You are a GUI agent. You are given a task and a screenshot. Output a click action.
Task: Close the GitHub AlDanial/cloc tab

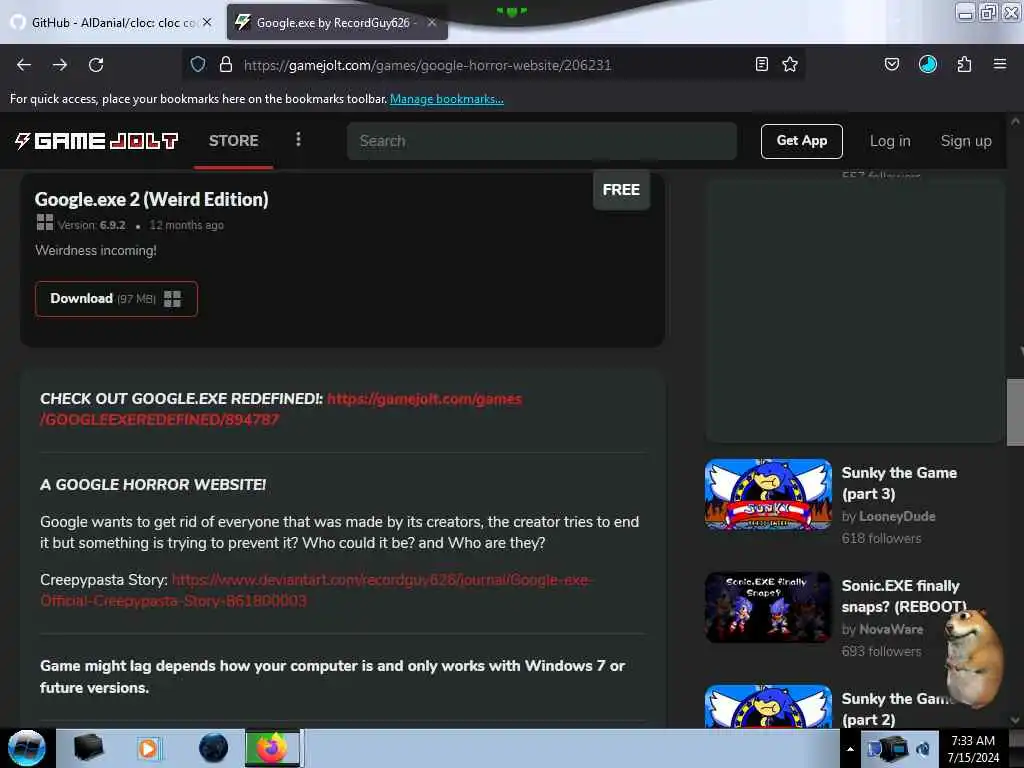coord(207,22)
